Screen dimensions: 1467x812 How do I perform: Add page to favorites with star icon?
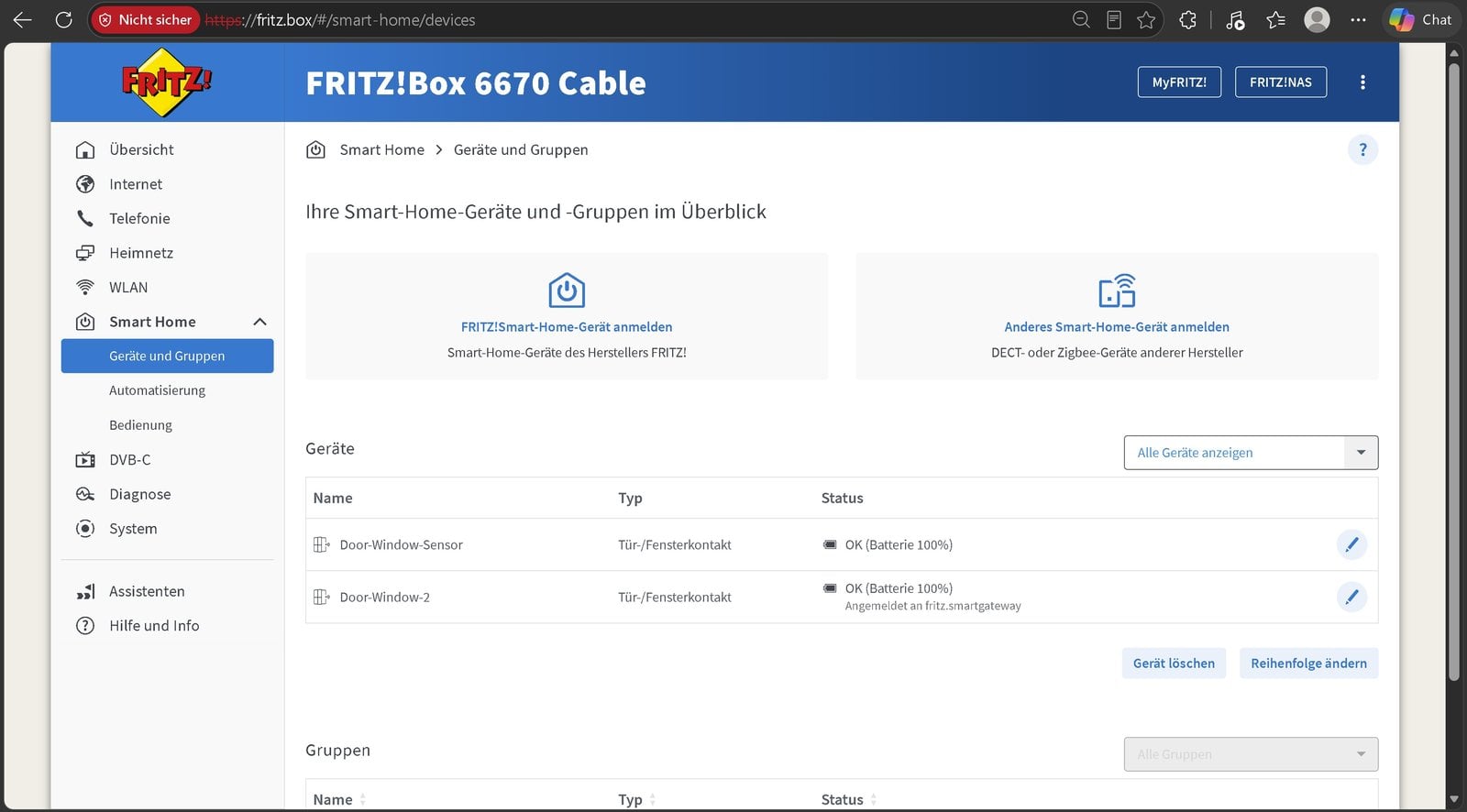(1146, 19)
